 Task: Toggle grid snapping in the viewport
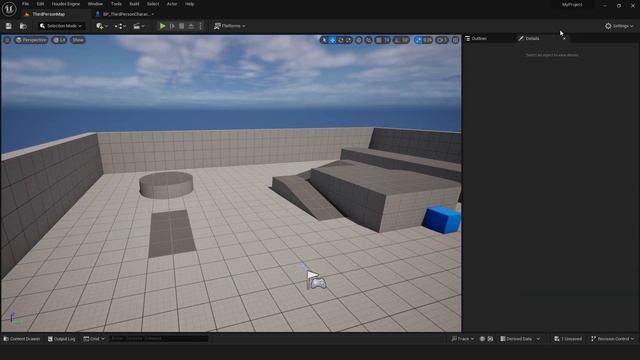pos(379,40)
